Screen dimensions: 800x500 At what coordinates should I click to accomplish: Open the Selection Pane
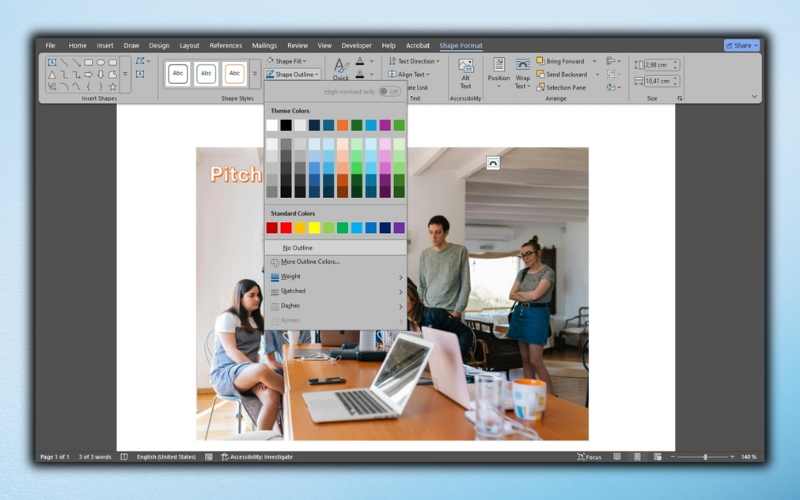point(561,88)
